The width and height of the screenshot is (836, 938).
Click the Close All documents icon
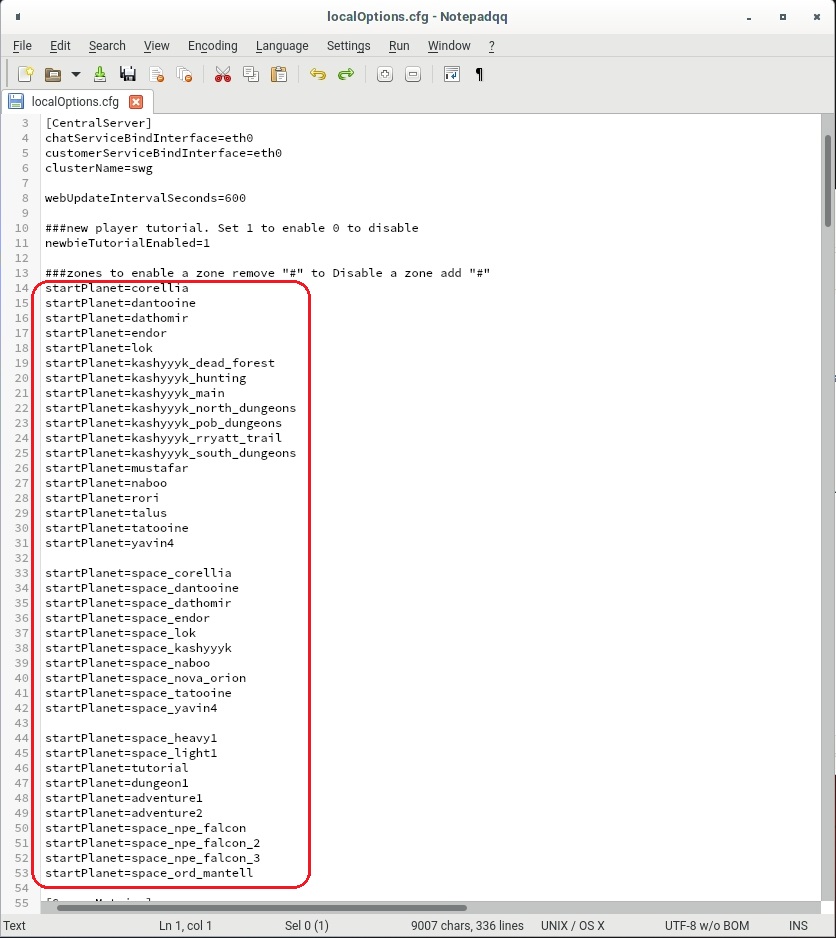point(184,74)
